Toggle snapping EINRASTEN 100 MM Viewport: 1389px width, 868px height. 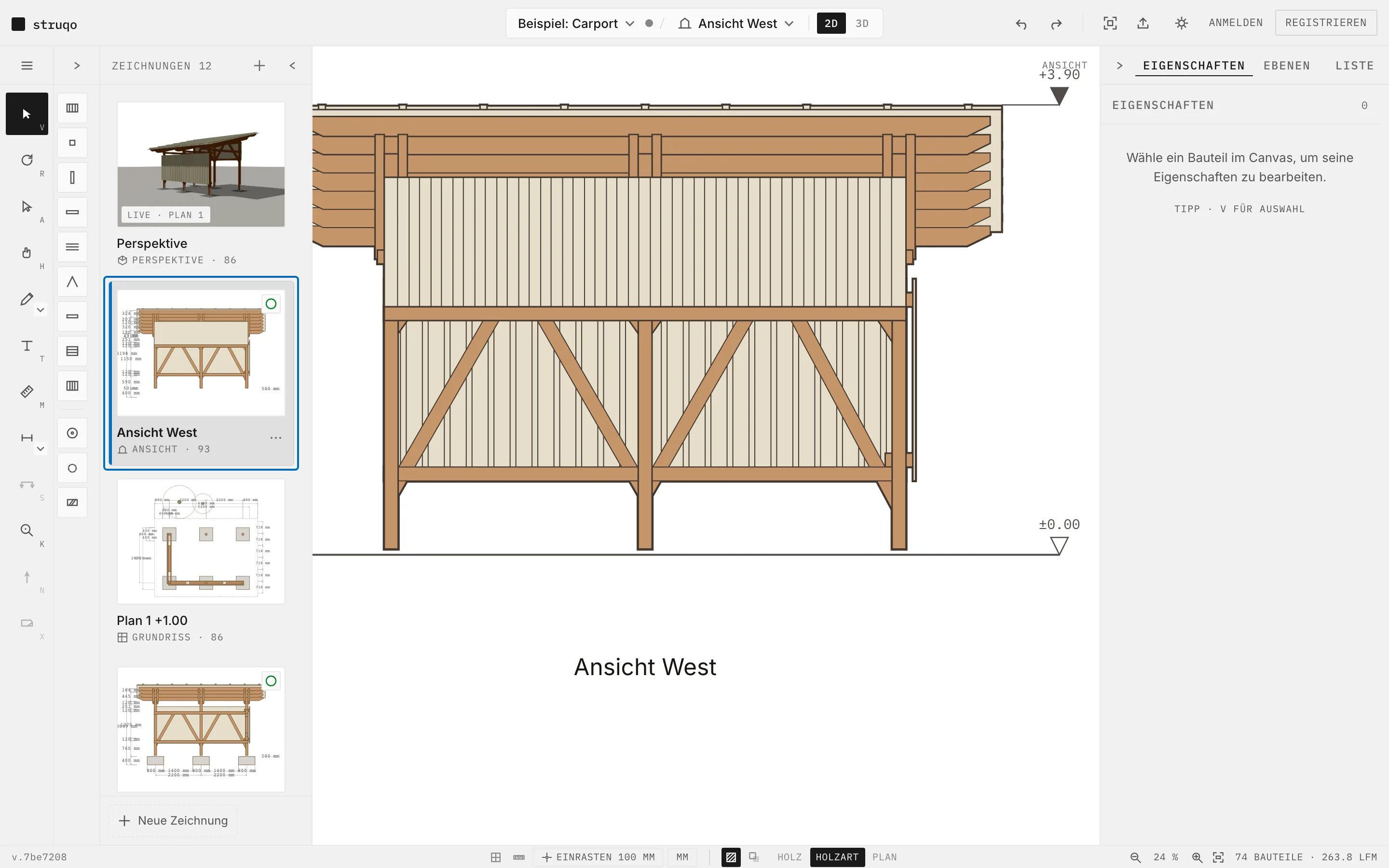tap(598, 857)
